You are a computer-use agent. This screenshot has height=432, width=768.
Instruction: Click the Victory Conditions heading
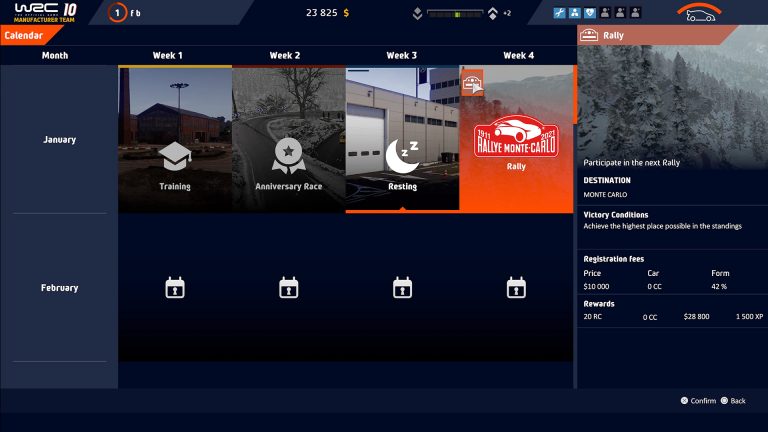pyautogui.click(x=616, y=215)
